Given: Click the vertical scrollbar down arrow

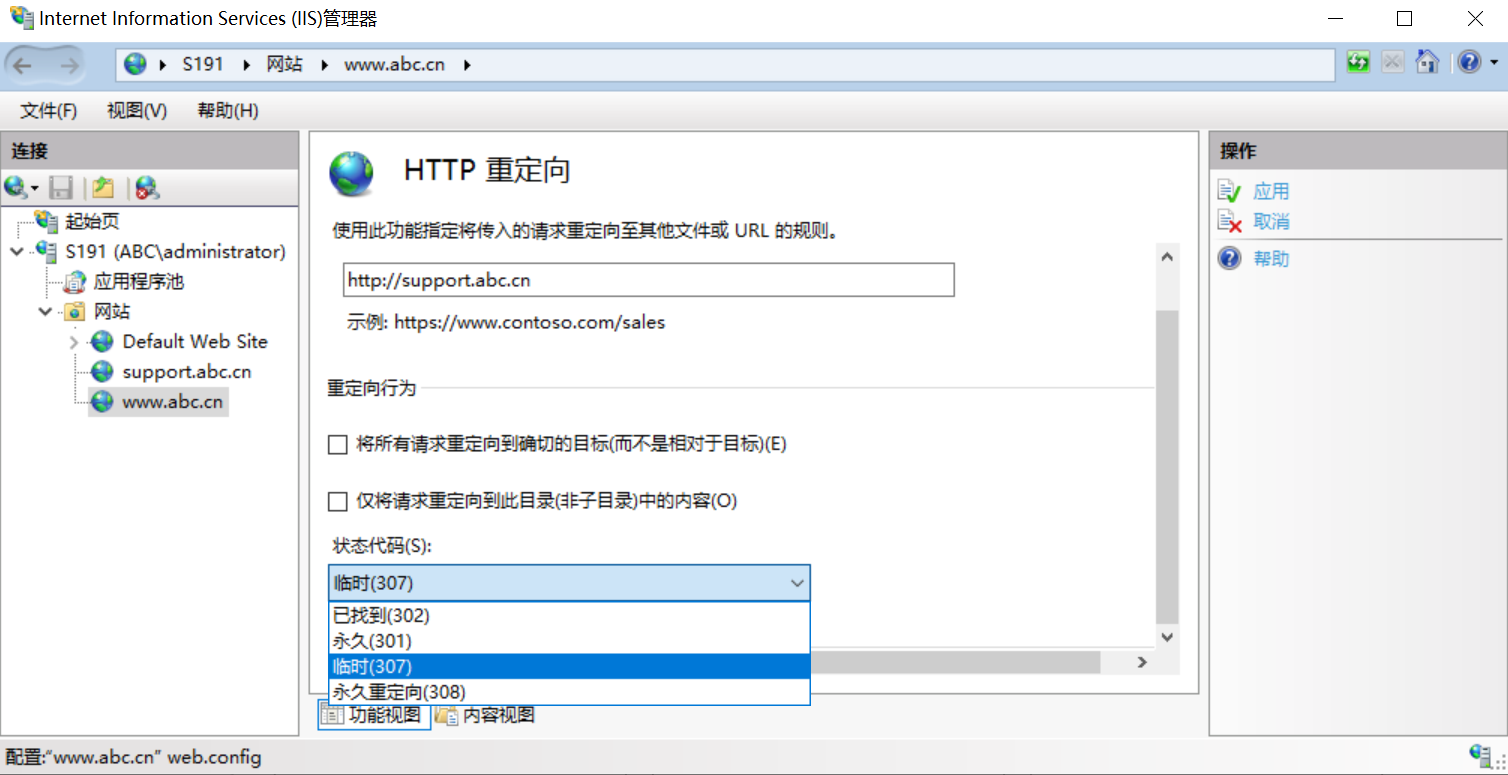Looking at the screenshot, I should point(1167,636).
